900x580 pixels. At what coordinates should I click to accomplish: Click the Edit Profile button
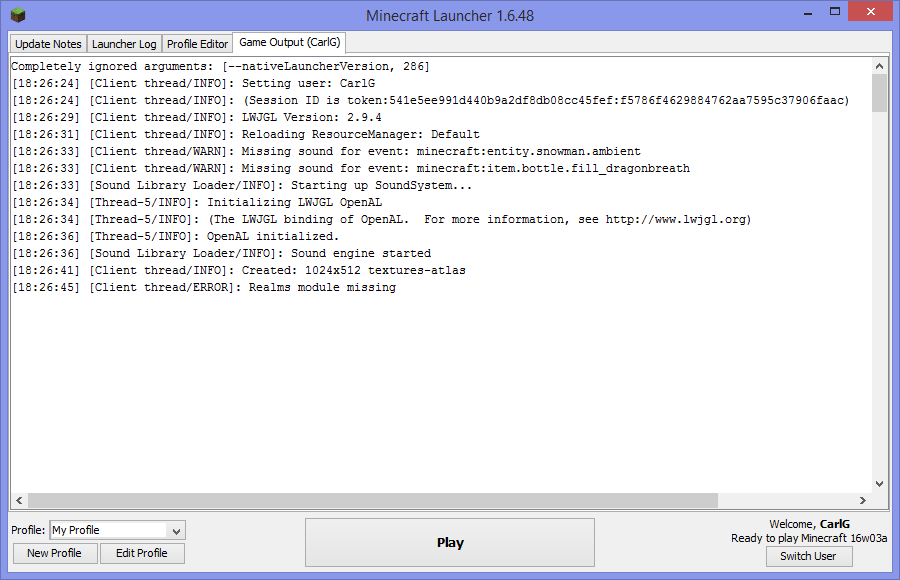click(x=142, y=553)
